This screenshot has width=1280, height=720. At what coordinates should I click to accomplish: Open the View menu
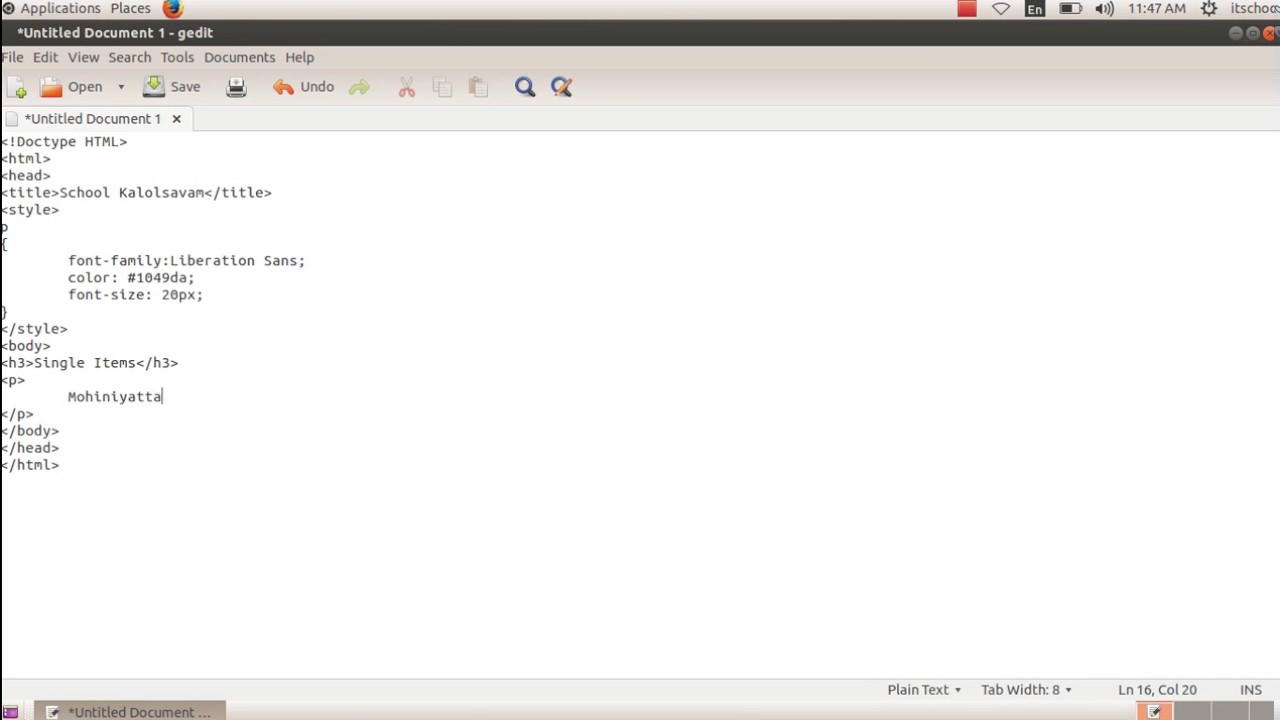pyautogui.click(x=83, y=57)
